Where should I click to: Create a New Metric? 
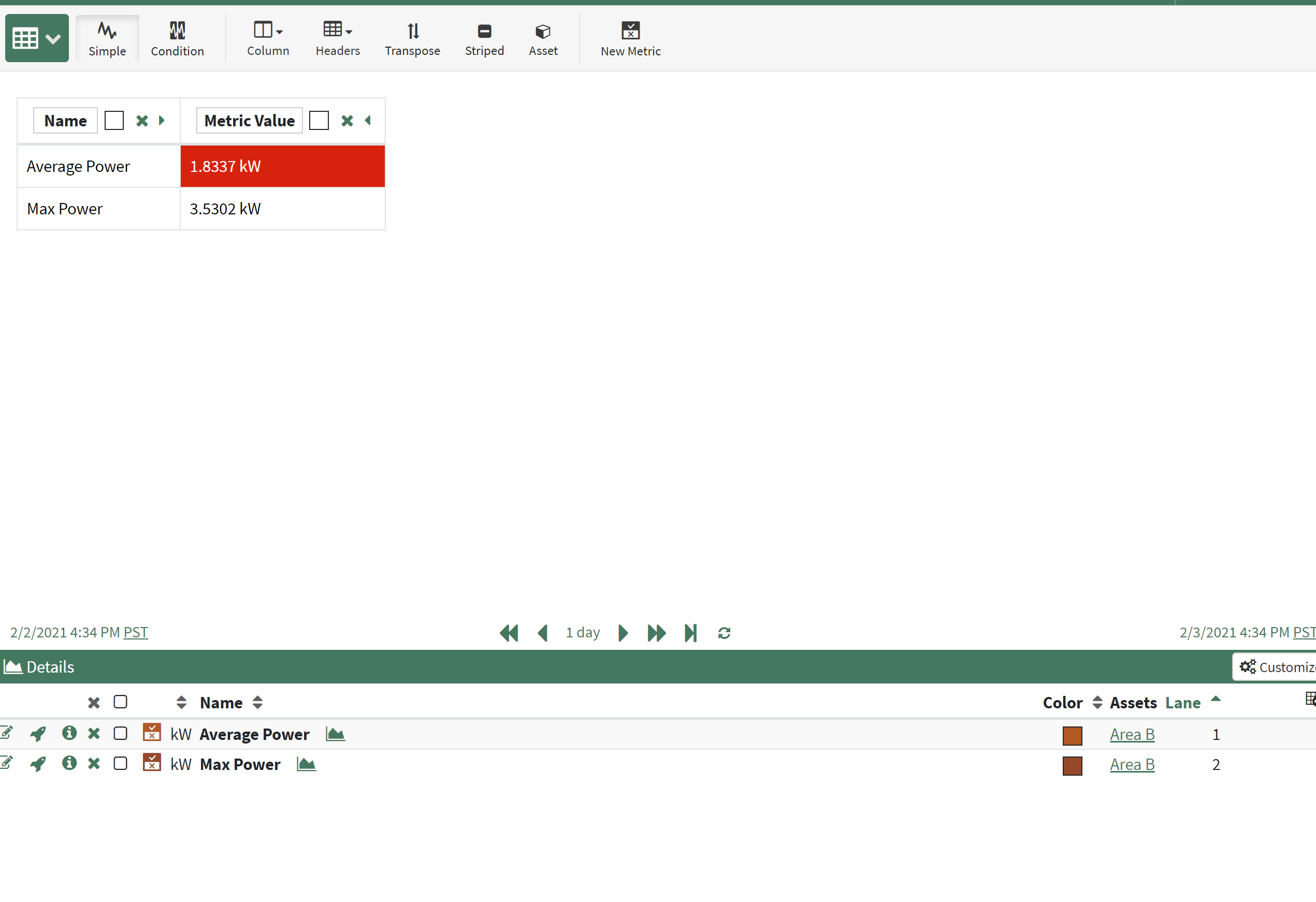pyautogui.click(x=630, y=38)
